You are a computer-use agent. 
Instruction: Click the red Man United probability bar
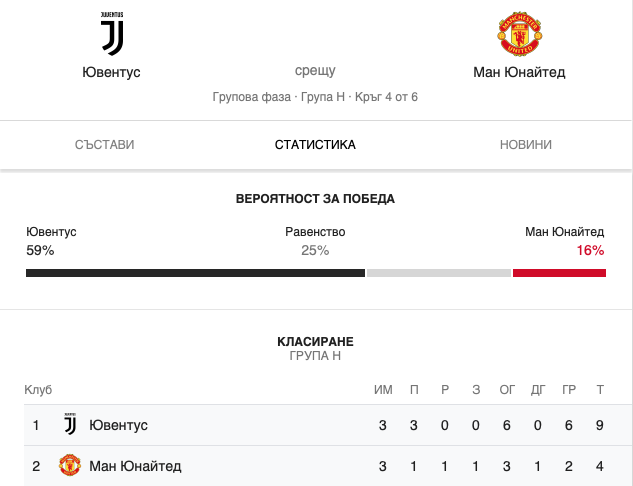pyautogui.click(x=560, y=273)
